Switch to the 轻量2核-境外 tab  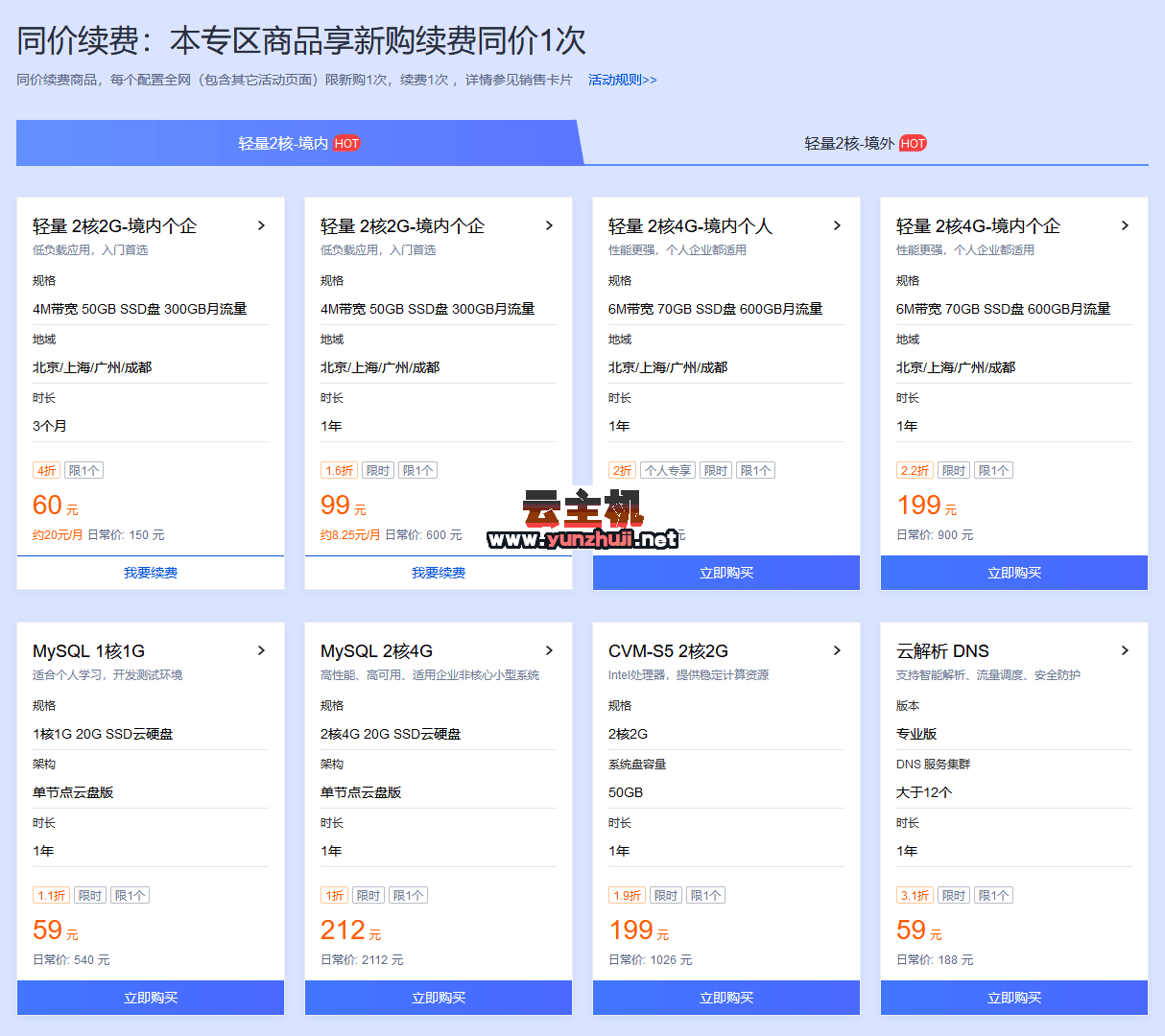coord(865,143)
